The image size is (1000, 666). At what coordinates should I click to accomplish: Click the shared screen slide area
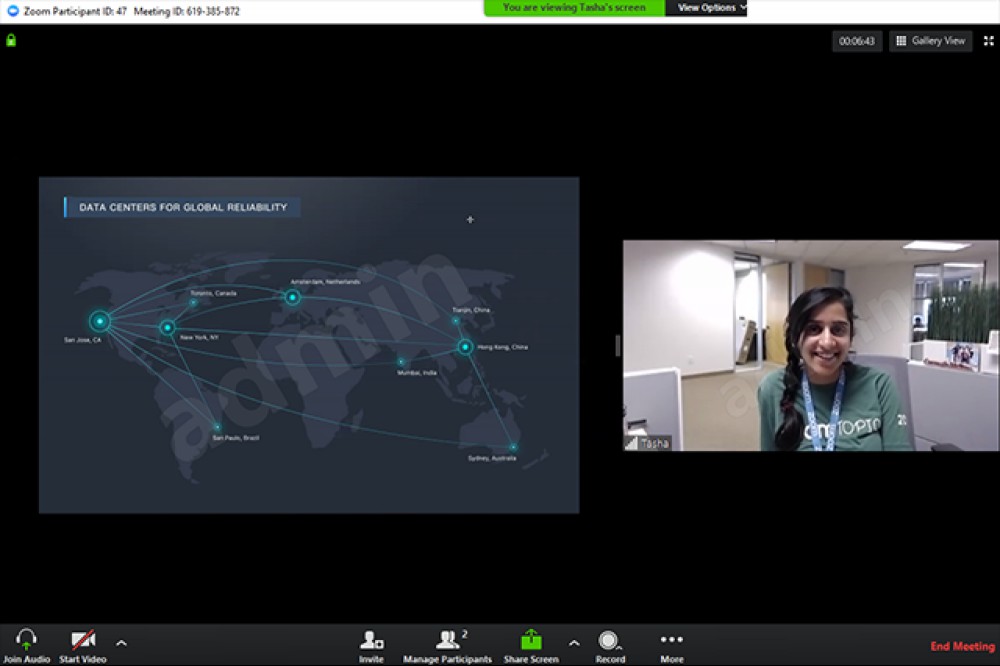coord(309,345)
